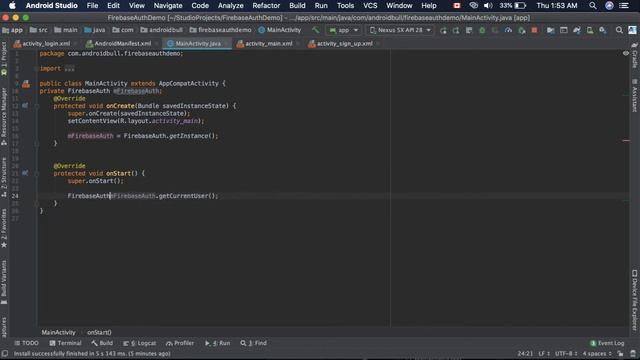Toggle the Structure tool window

[x=4, y=177]
